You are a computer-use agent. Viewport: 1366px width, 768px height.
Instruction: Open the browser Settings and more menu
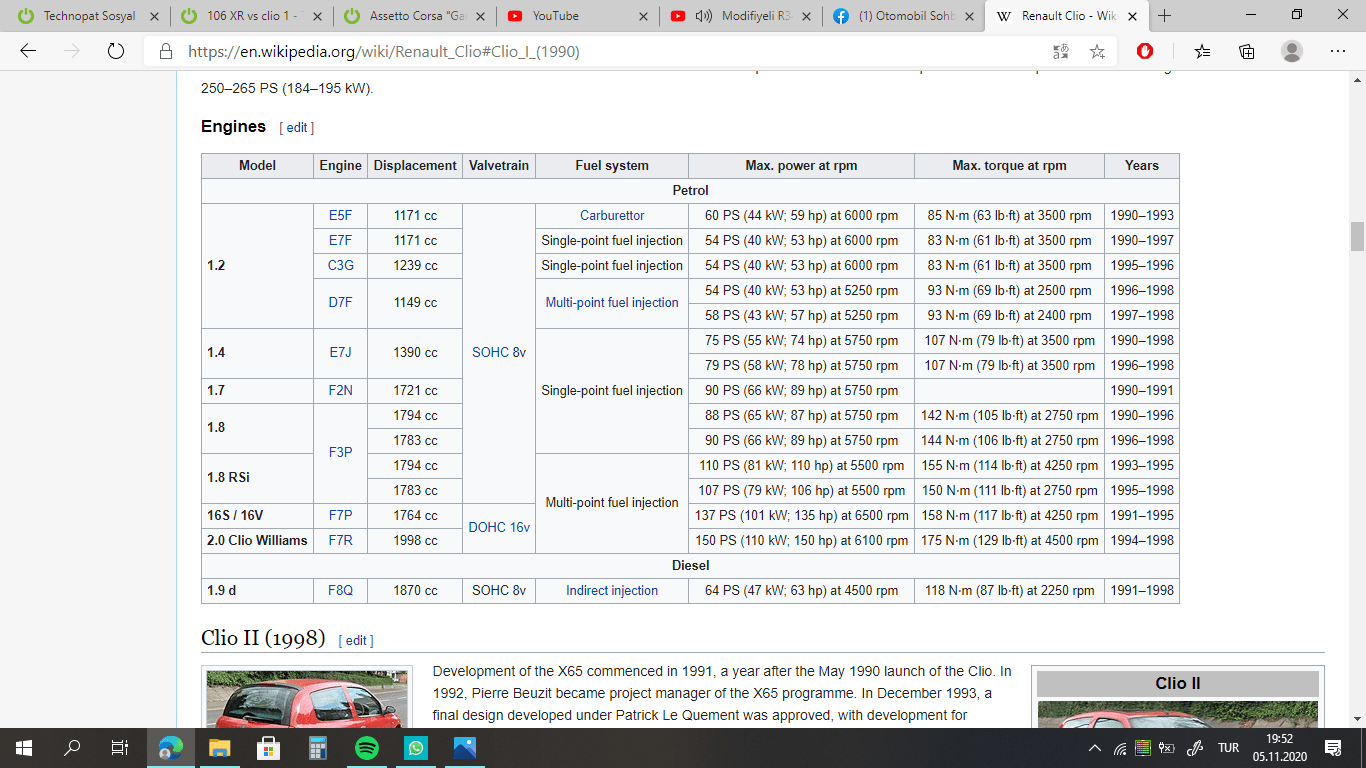point(1337,52)
